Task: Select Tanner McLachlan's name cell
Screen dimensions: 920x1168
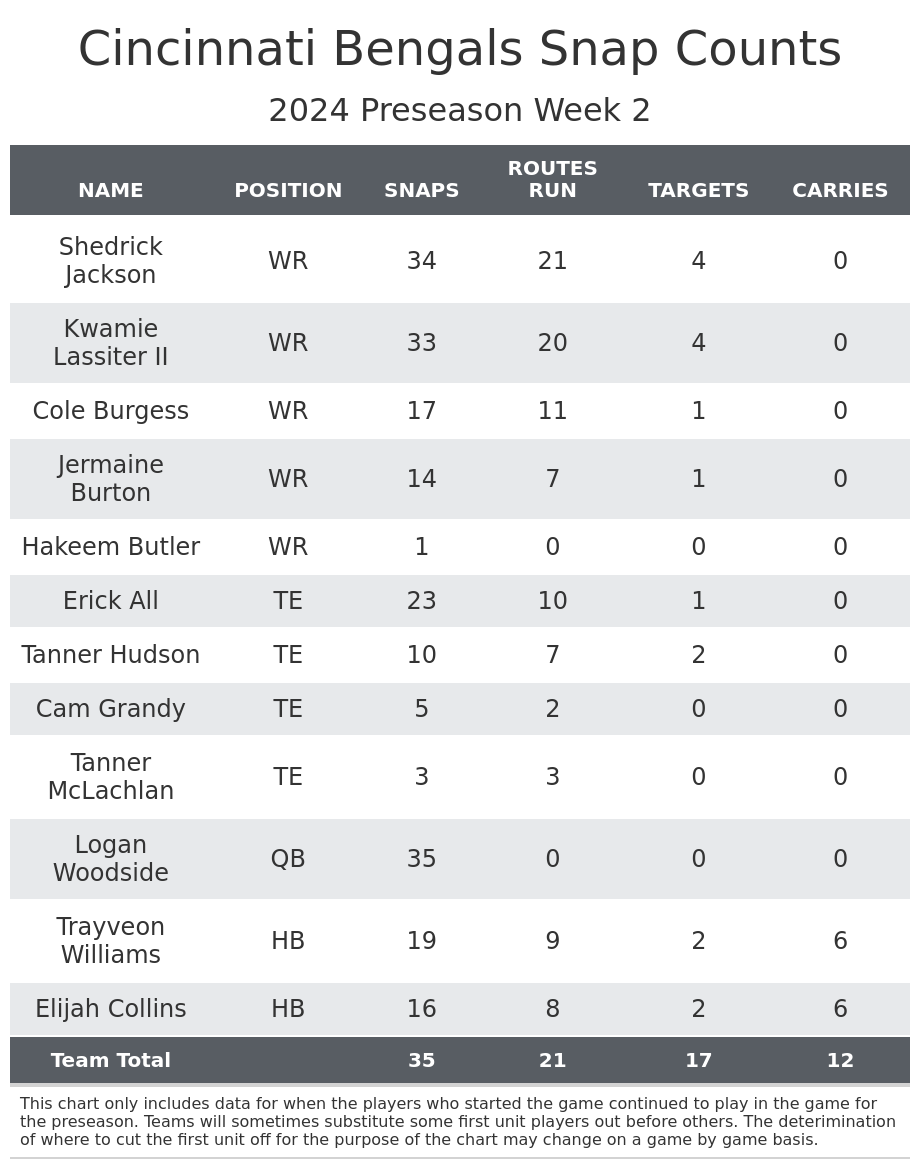Action: [x=111, y=778]
